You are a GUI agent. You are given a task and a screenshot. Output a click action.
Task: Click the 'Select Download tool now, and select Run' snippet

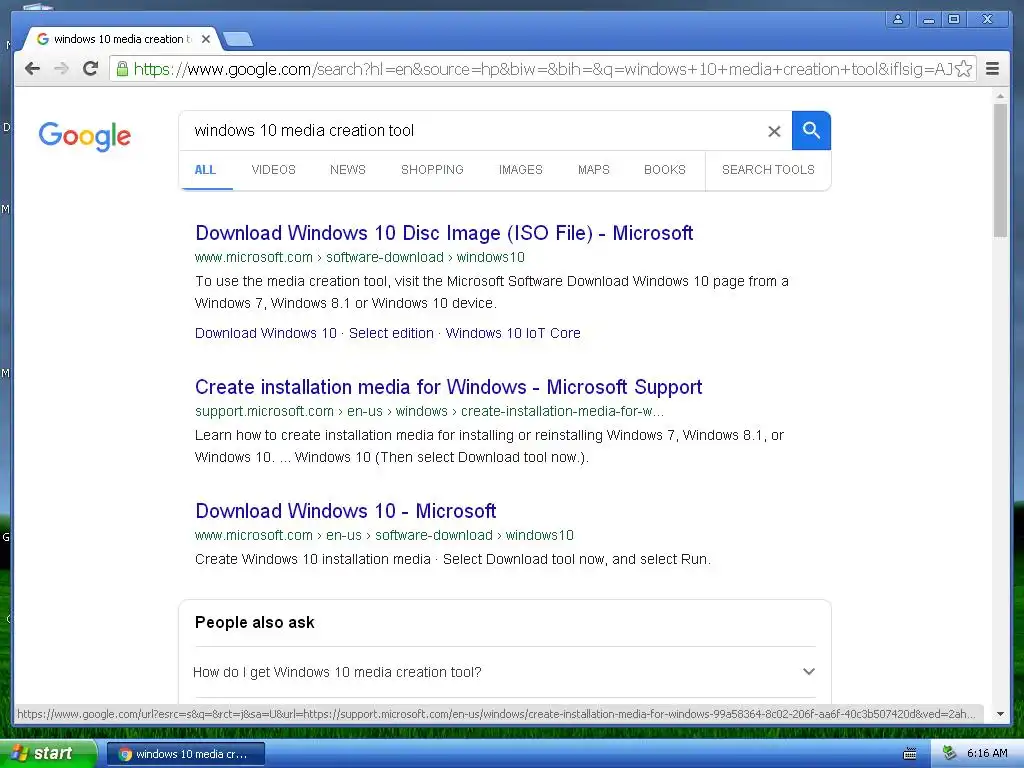577,560
